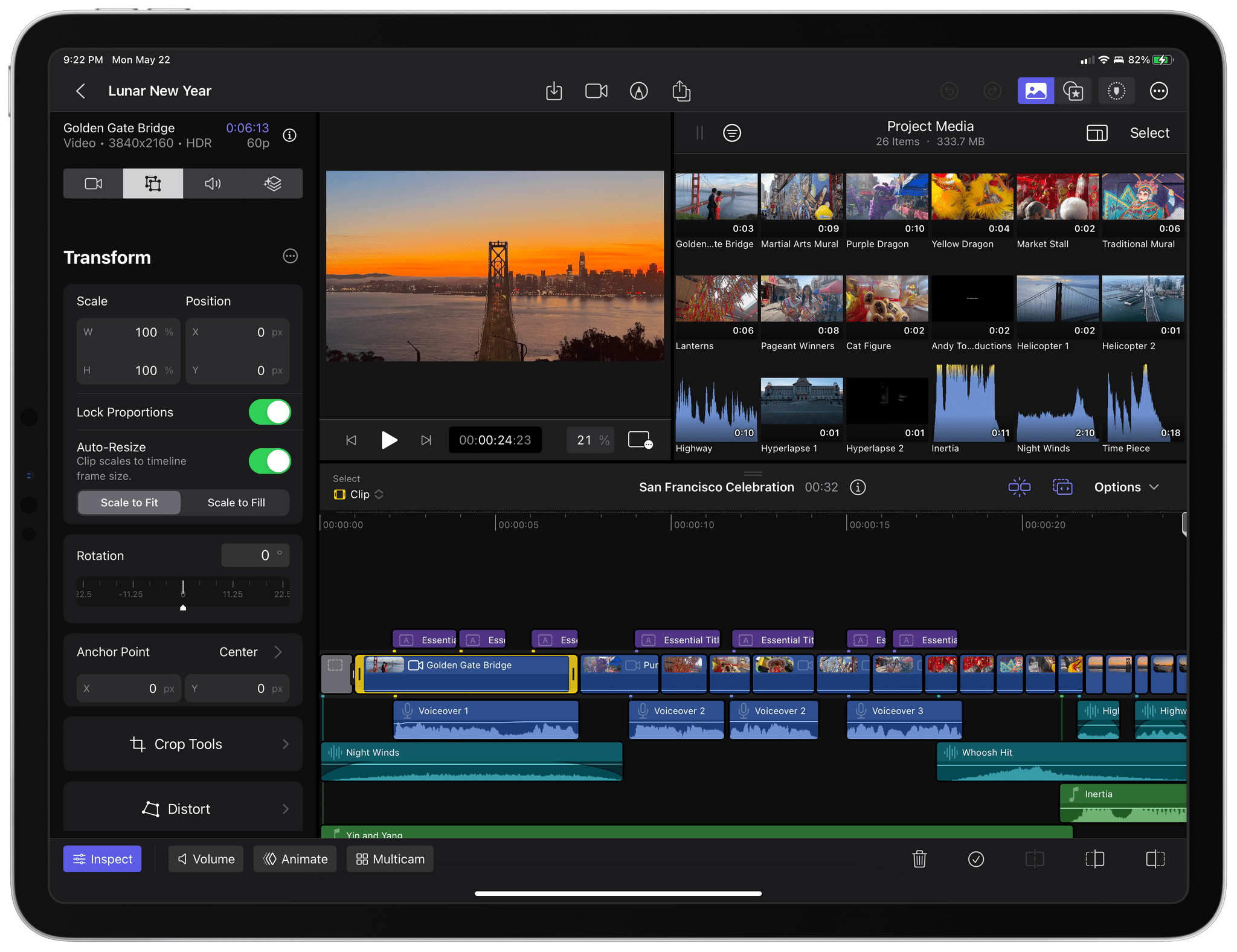1237x952 pixels.
Task: Tap Select in Project Media
Action: [x=1149, y=133]
